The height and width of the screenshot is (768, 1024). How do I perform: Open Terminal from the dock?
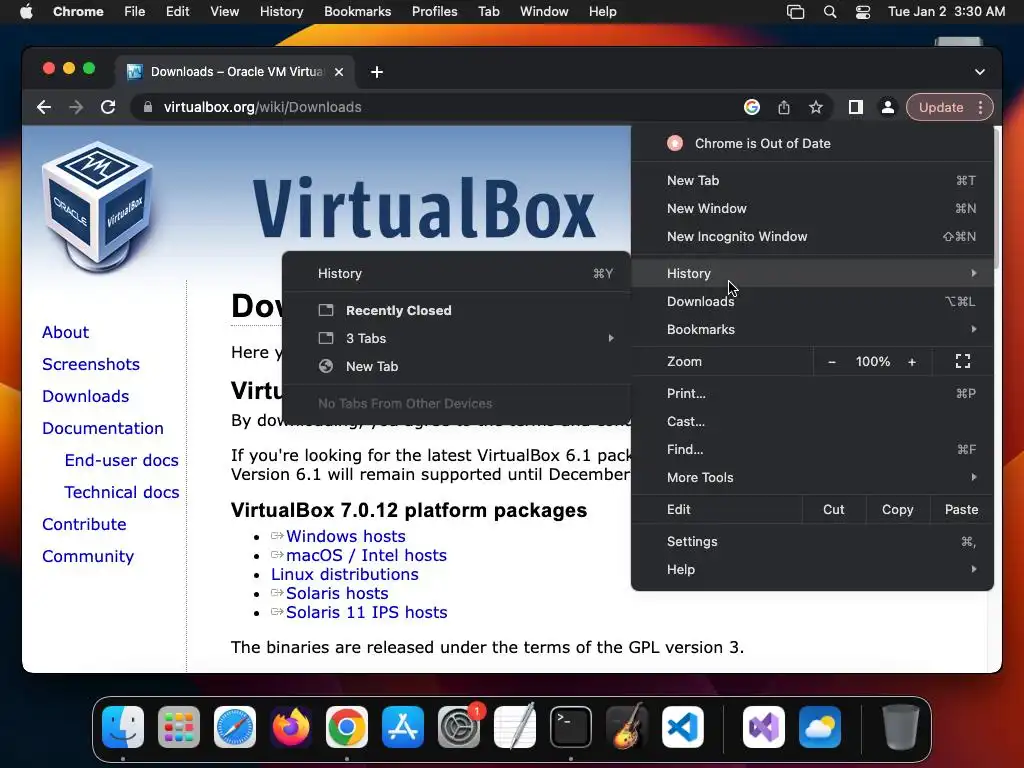[571, 727]
